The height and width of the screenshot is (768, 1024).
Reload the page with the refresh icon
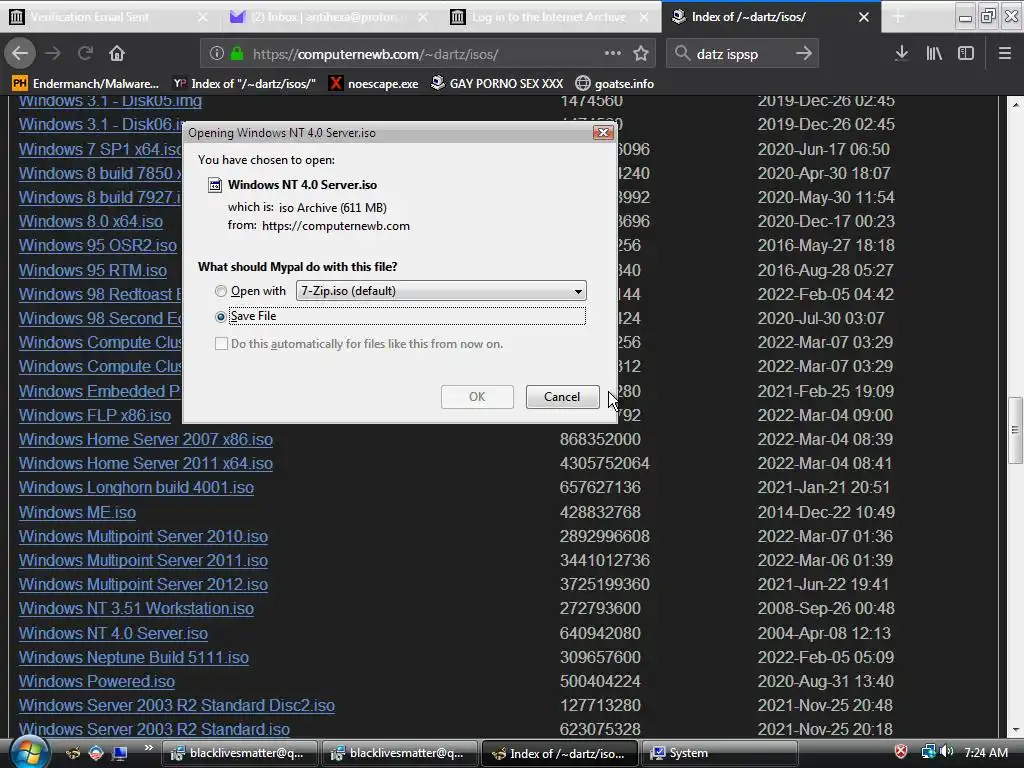[85, 54]
